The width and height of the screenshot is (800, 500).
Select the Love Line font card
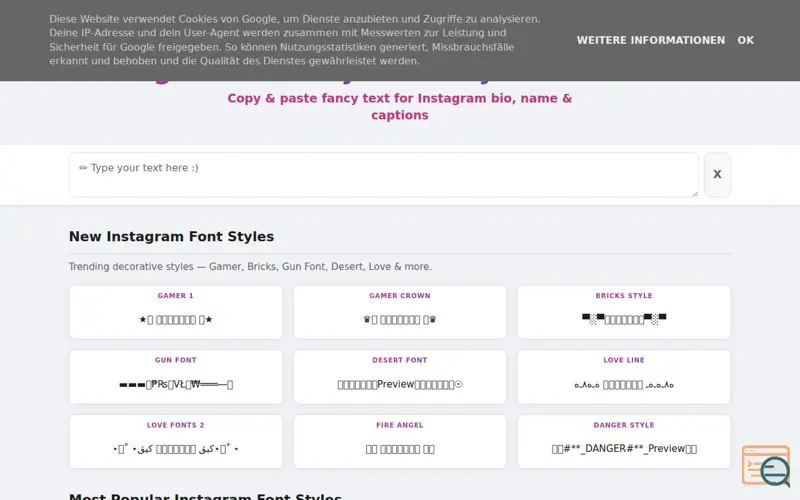coord(623,377)
